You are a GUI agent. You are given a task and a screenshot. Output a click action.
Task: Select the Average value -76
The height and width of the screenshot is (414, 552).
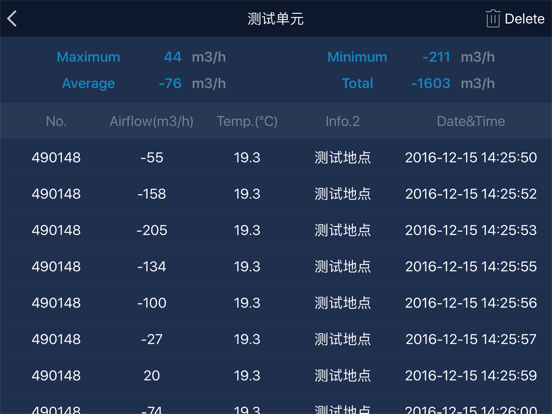click(x=170, y=83)
